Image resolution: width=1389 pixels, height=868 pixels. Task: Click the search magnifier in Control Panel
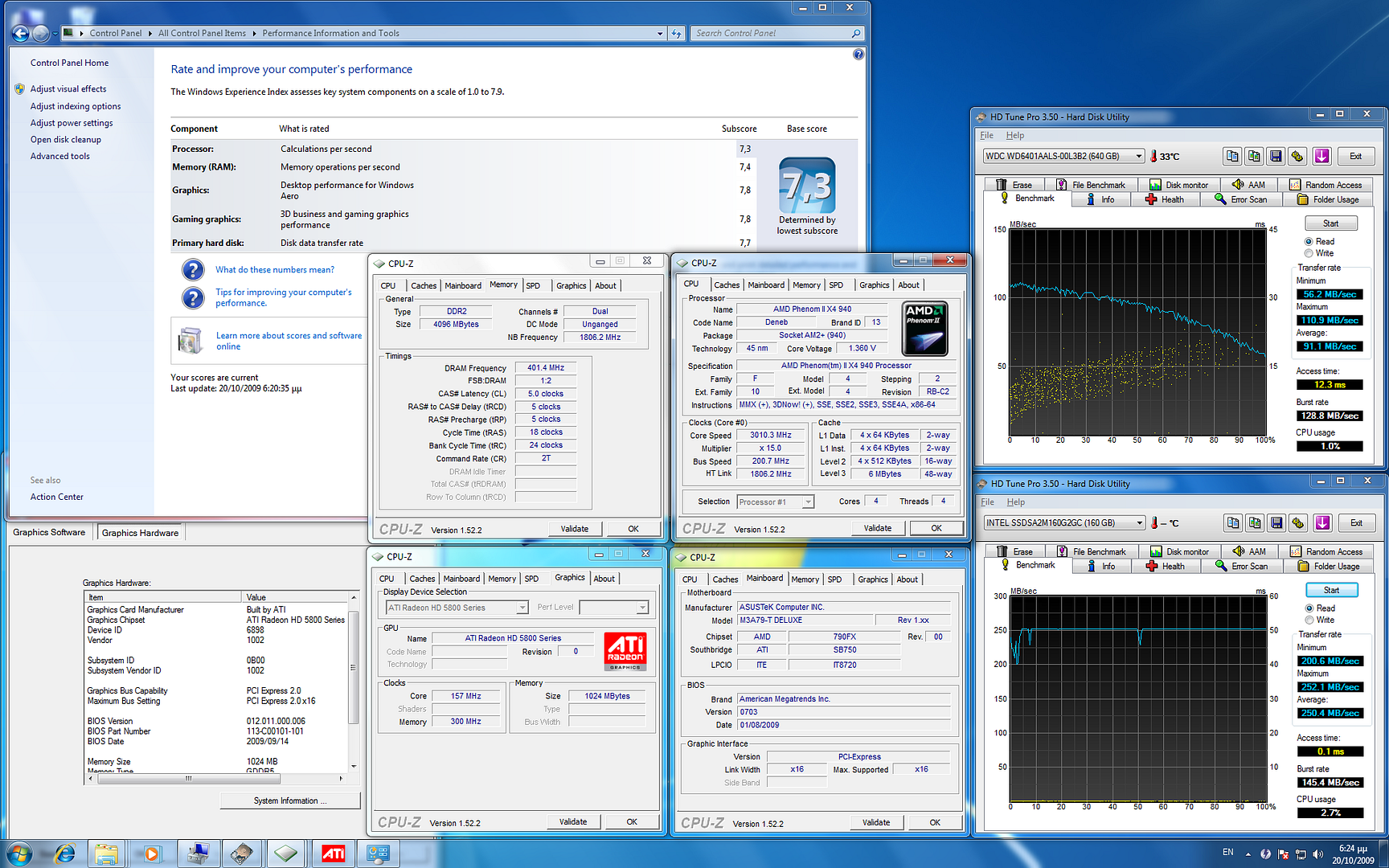[x=856, y=33]
